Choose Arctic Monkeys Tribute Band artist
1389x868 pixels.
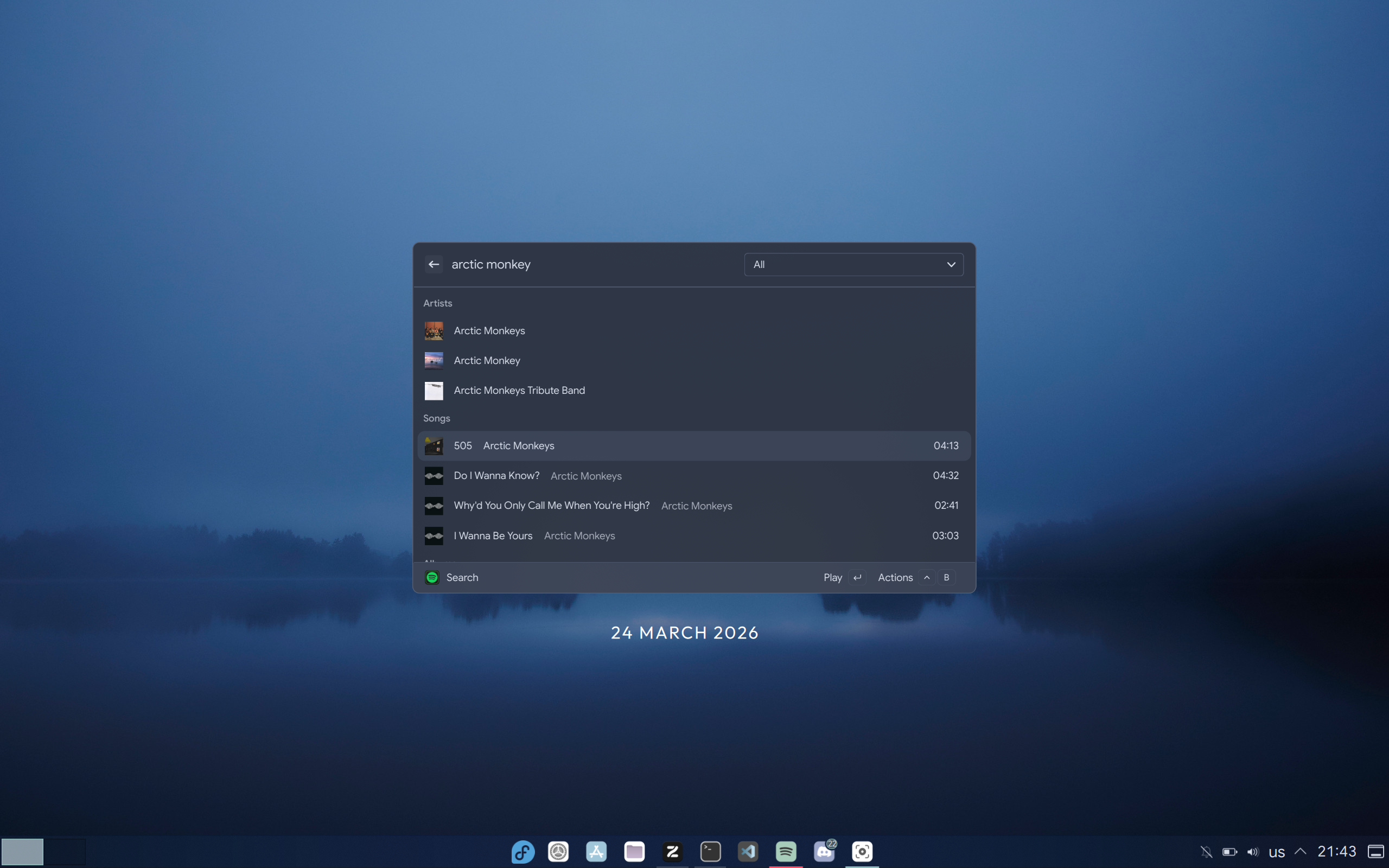click(694, 391)
